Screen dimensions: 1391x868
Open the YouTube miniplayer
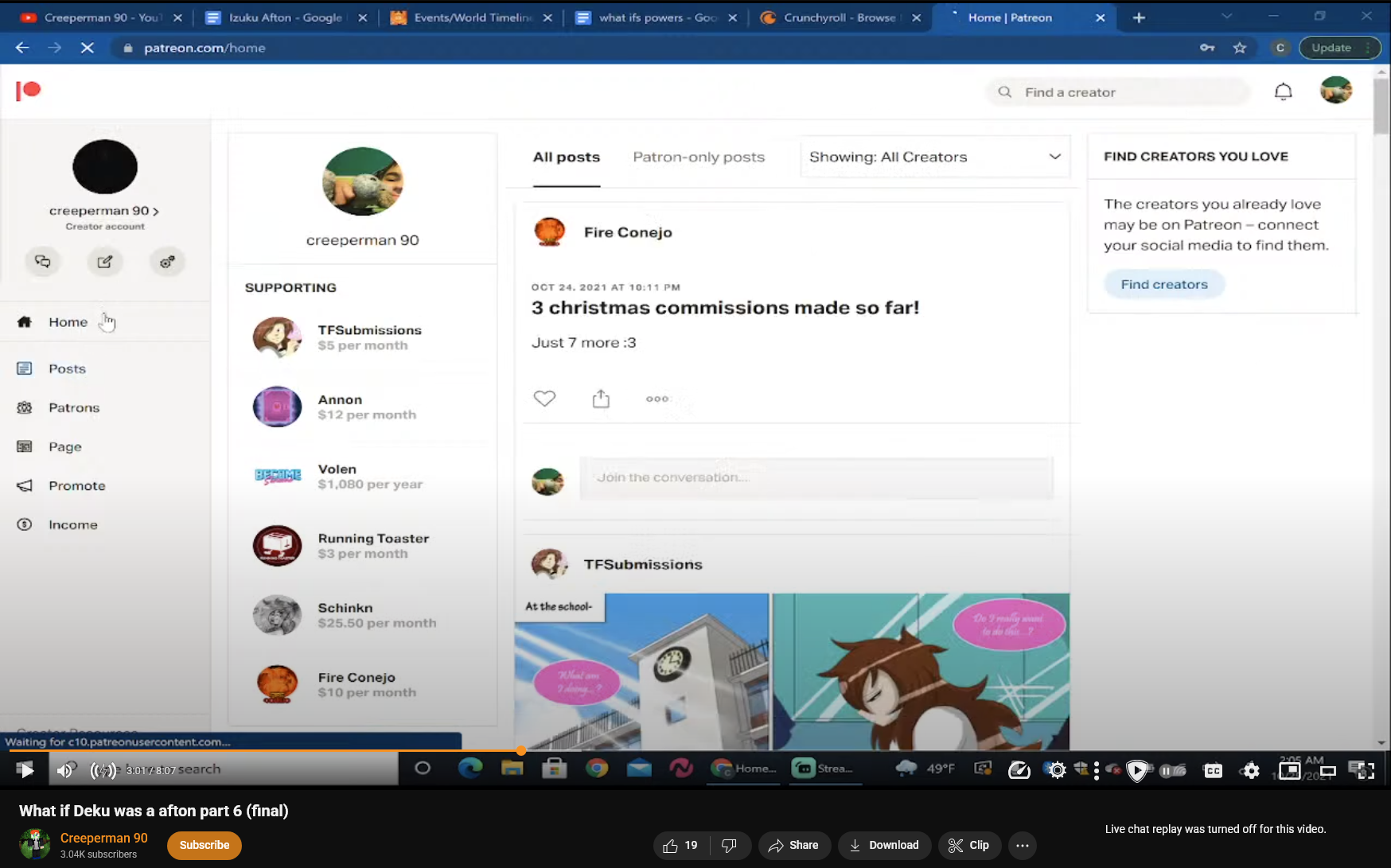click(x=1289, y=770)
